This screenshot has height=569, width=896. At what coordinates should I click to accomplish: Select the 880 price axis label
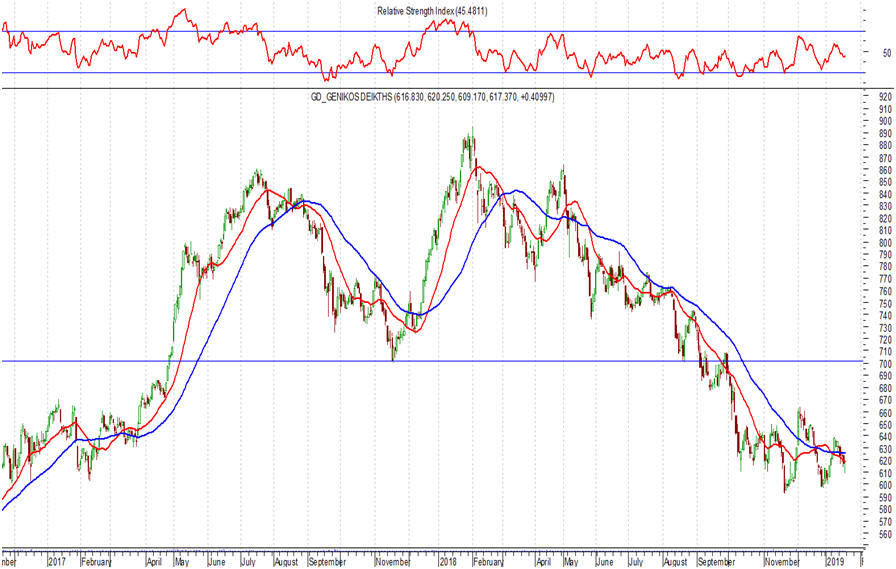(885, 146)
